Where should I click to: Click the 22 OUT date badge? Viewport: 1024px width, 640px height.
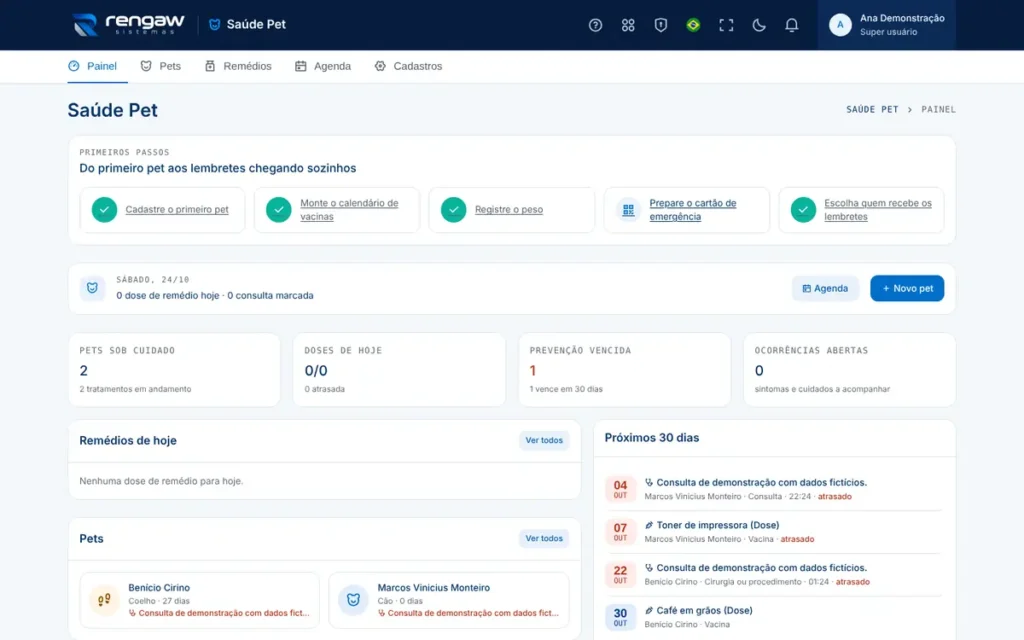[620, 574]
